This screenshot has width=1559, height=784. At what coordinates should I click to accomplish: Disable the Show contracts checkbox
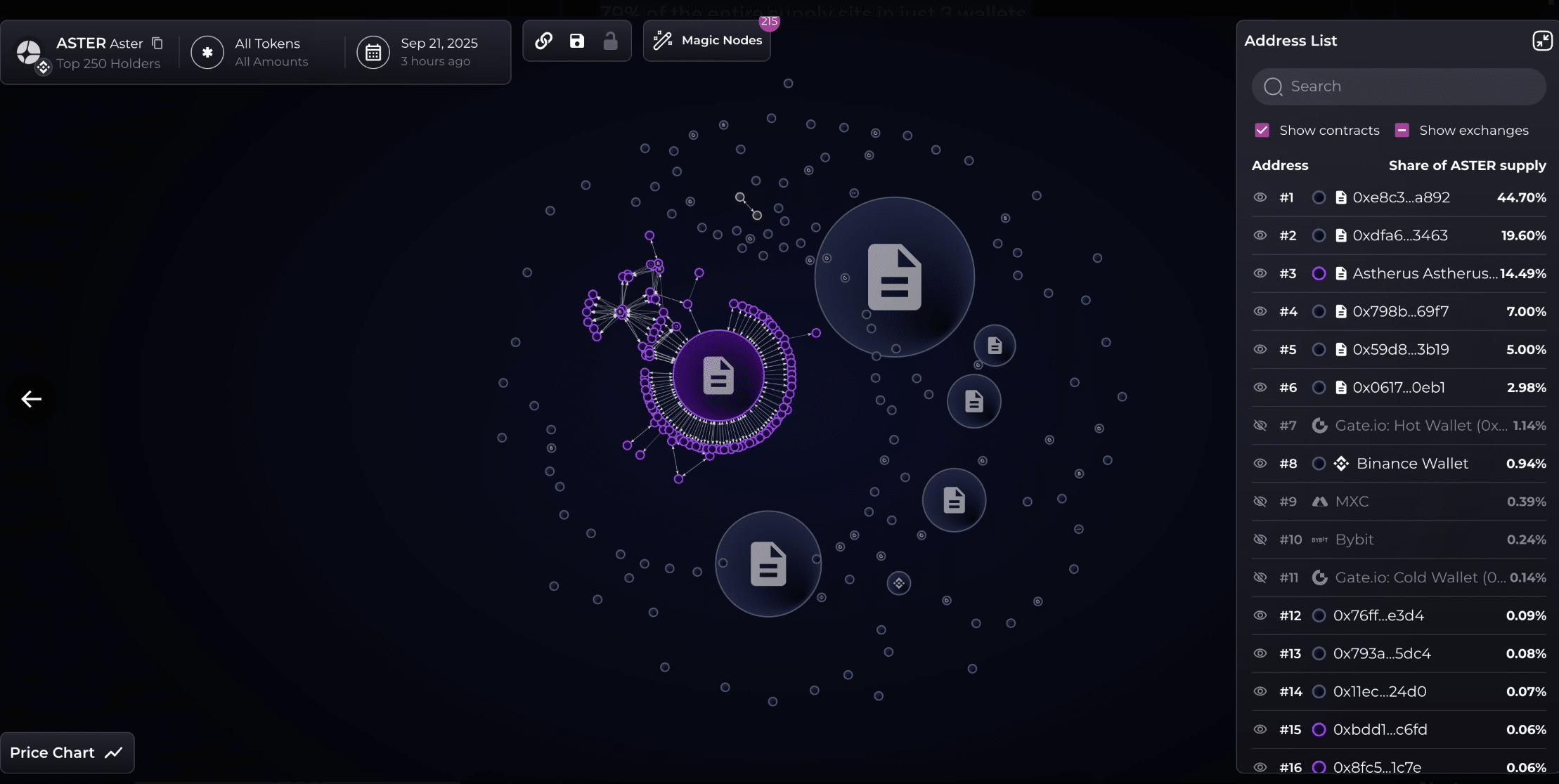pos(1262,130)
